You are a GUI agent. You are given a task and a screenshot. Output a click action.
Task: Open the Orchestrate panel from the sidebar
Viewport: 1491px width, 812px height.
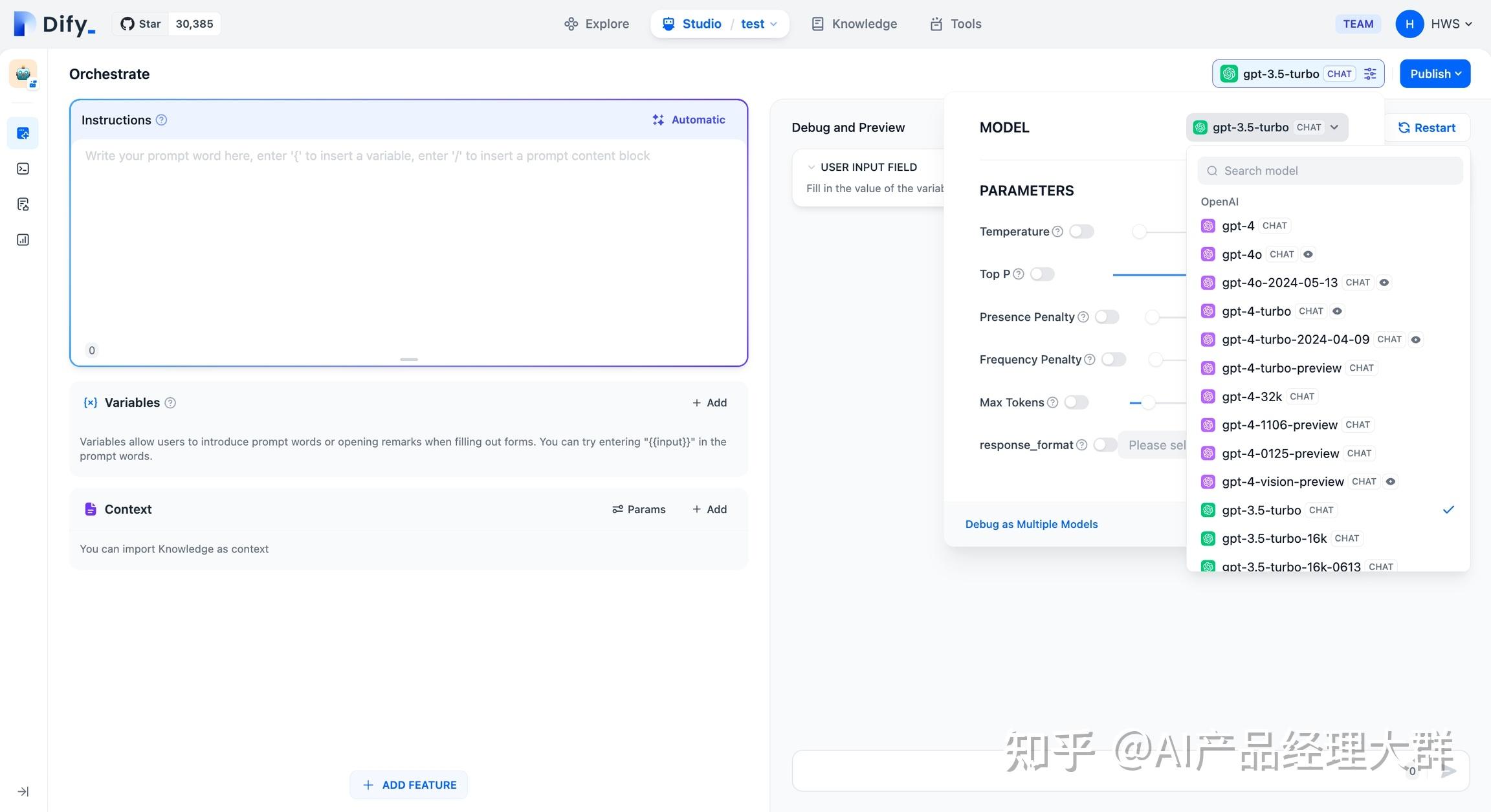[23, 133]
